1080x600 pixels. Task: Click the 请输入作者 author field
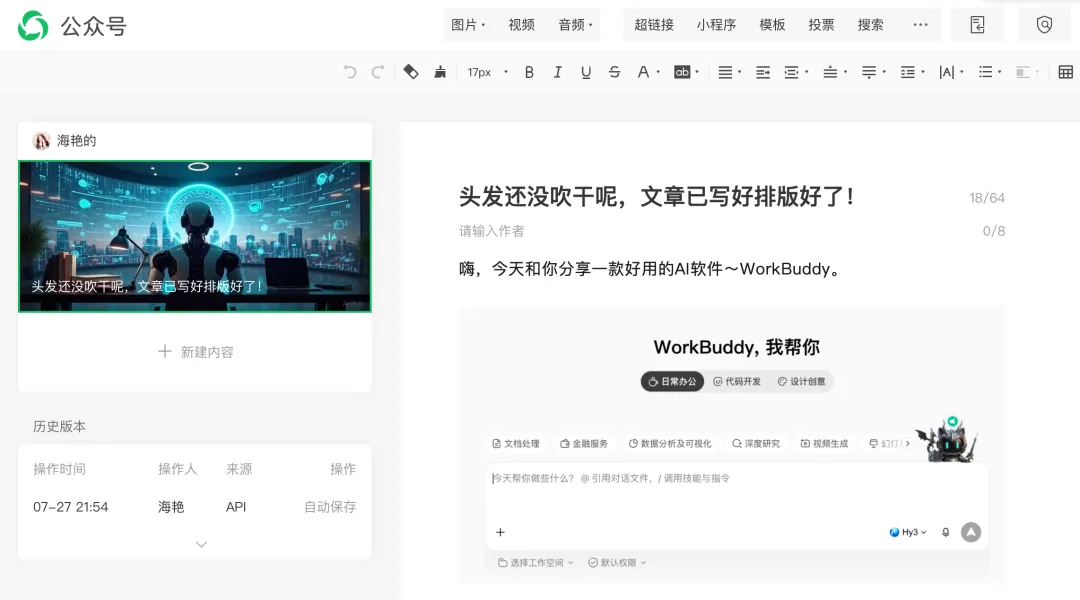(x=492, y=231)
